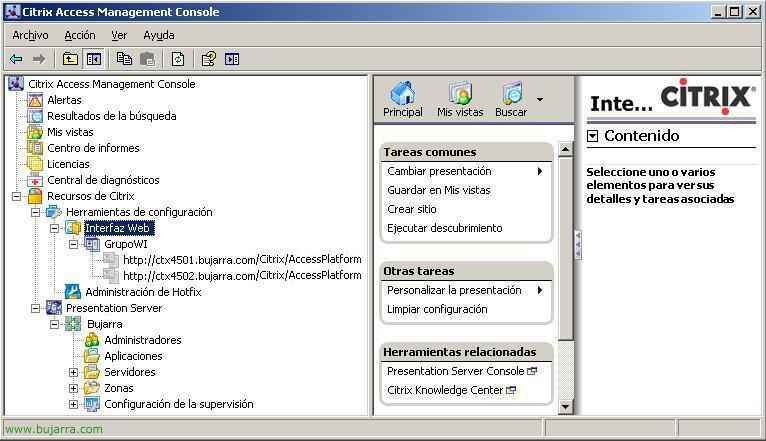Select the Alertas tree icon
This screenshot has height=441, width=766.
35,100
